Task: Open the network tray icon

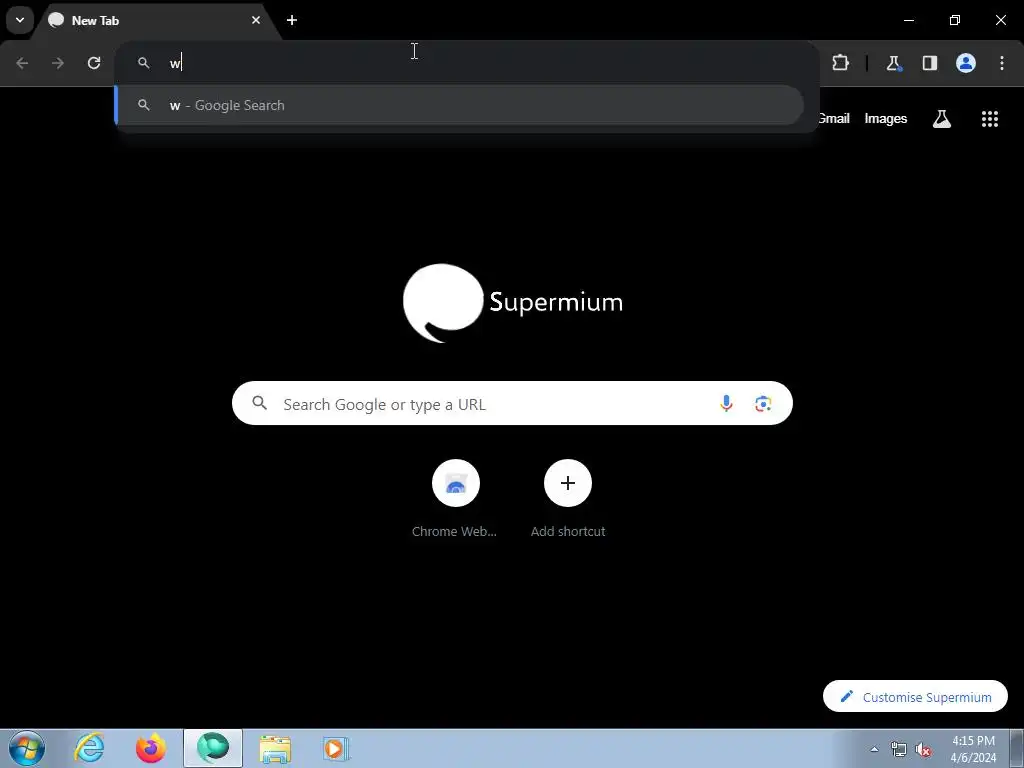Action: click(x=899, y=749)
